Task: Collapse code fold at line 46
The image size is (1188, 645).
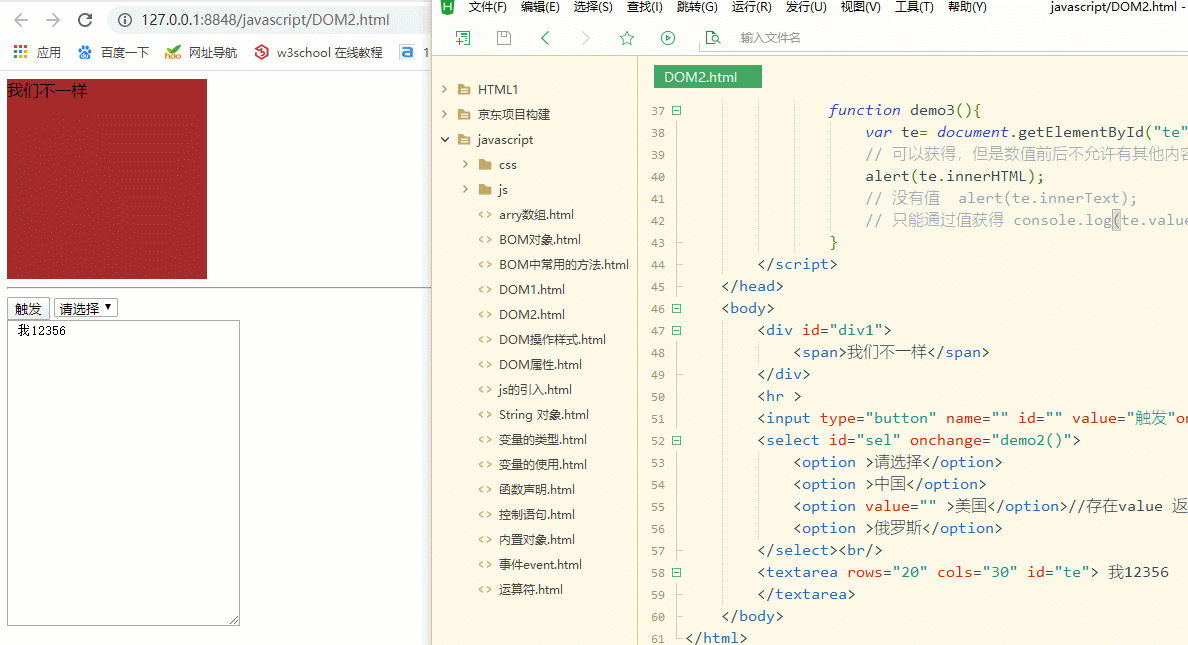Action: pyautogui.click(x=677, y=308)
